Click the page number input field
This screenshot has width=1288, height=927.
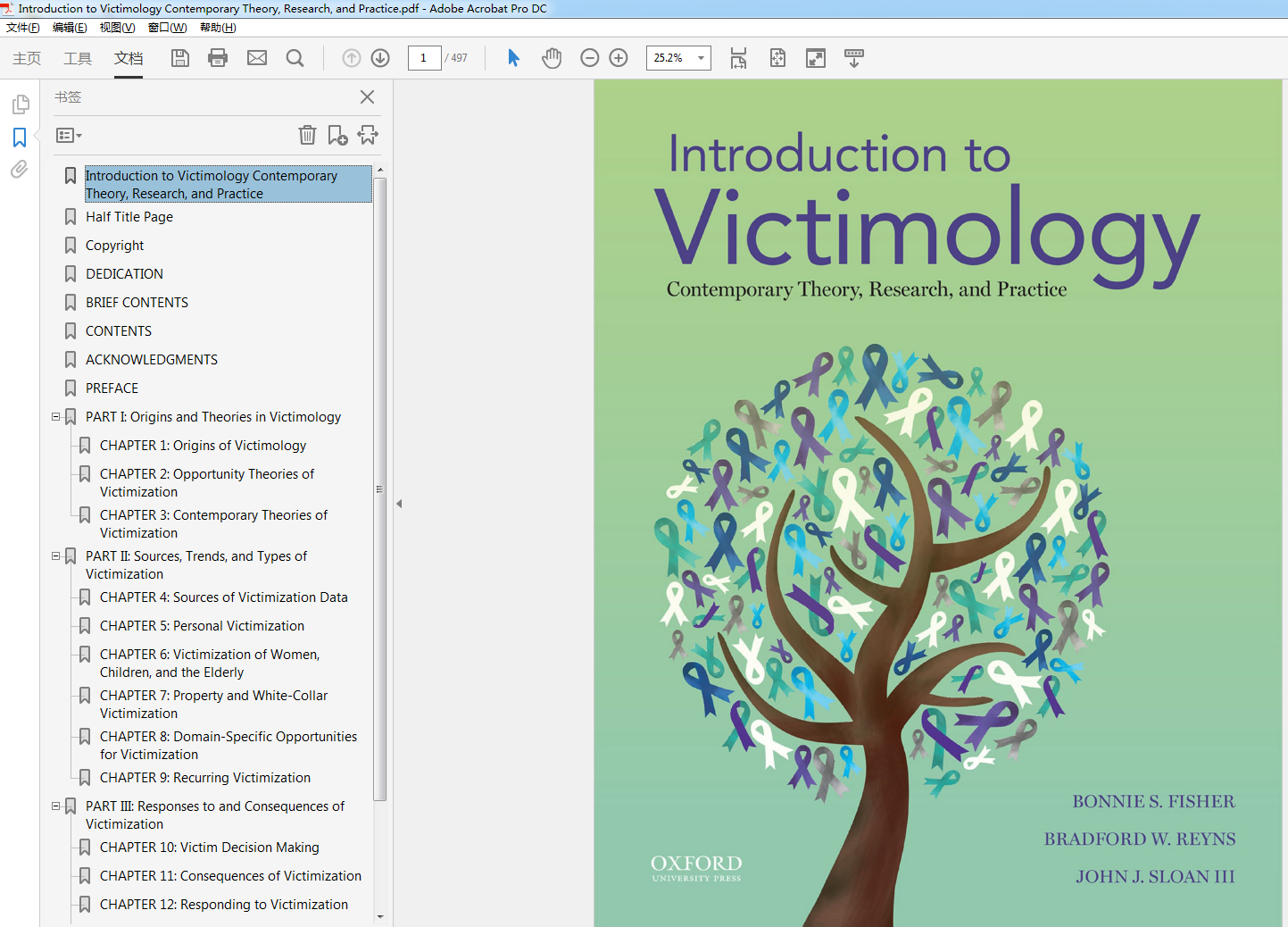(x=424, y=58)
